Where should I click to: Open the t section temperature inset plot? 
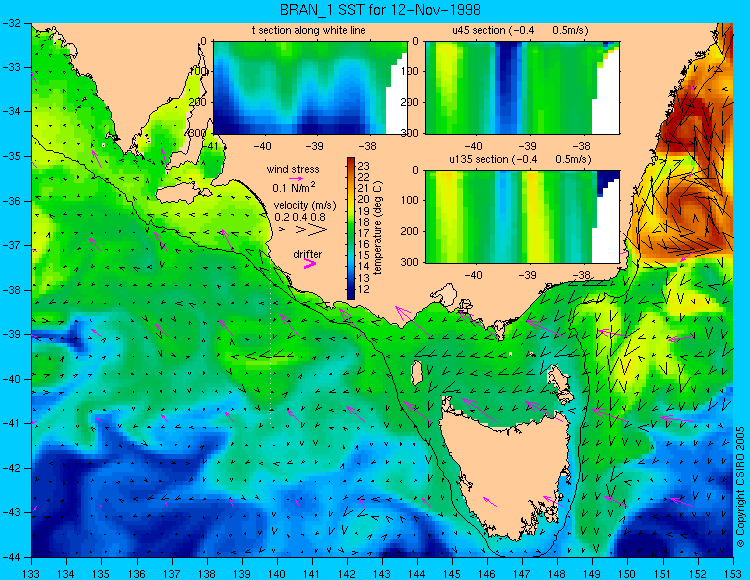tap(310, 88)
